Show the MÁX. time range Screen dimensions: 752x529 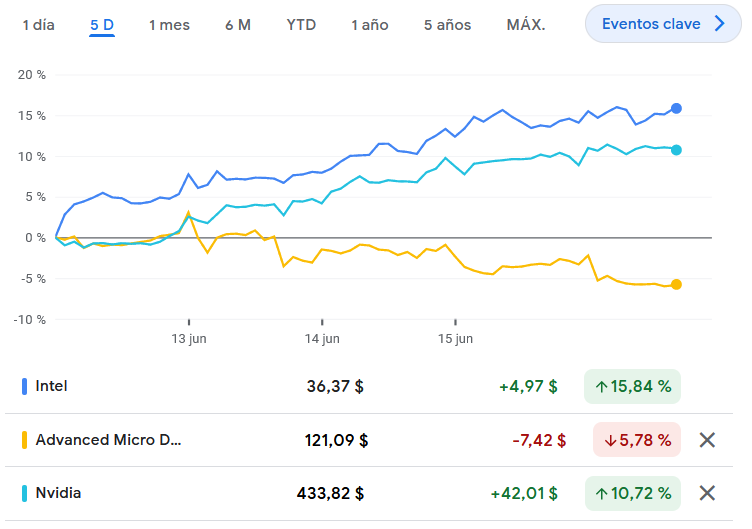[526, 25]
